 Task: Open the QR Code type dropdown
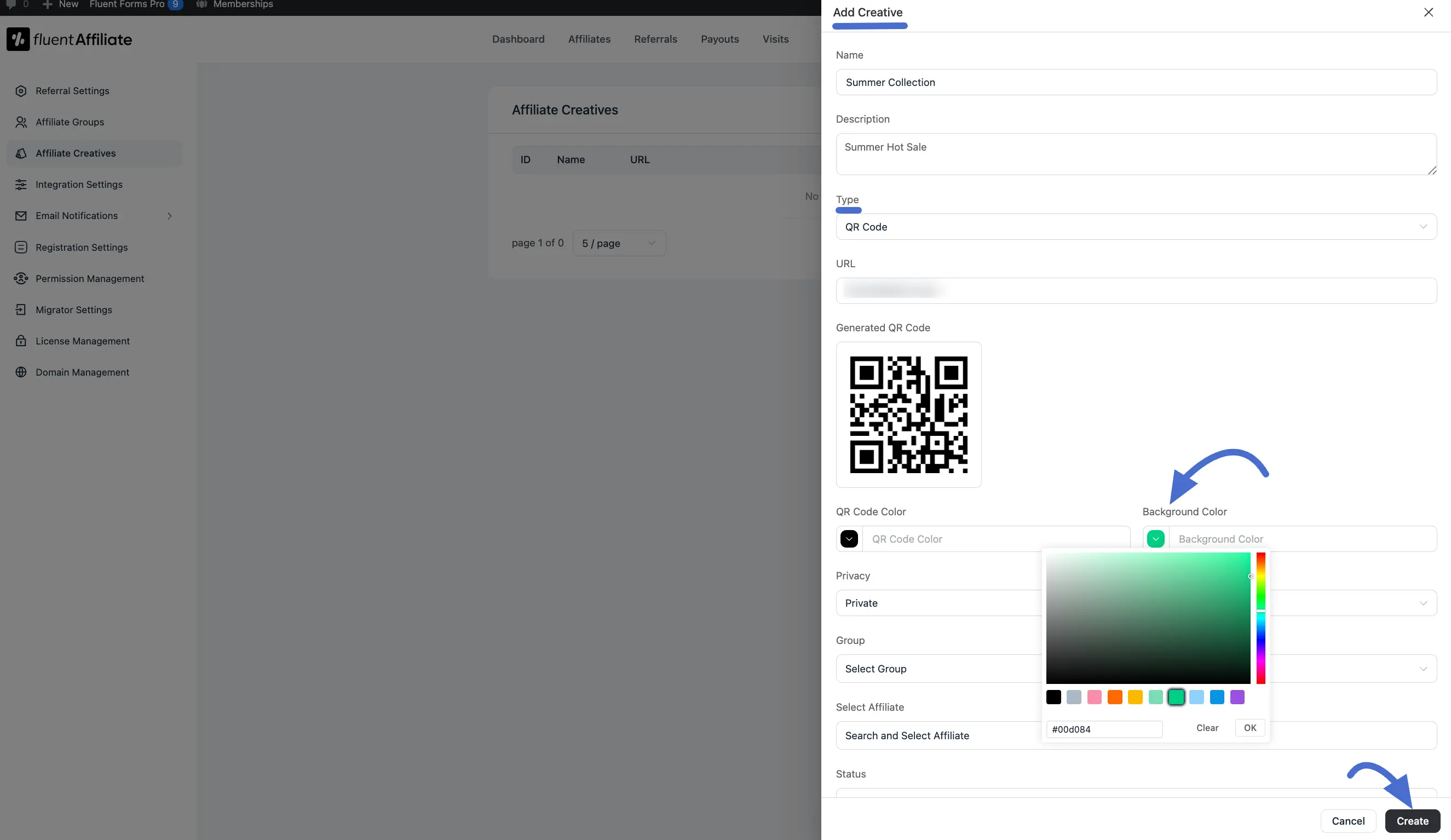pos(1135,227)
